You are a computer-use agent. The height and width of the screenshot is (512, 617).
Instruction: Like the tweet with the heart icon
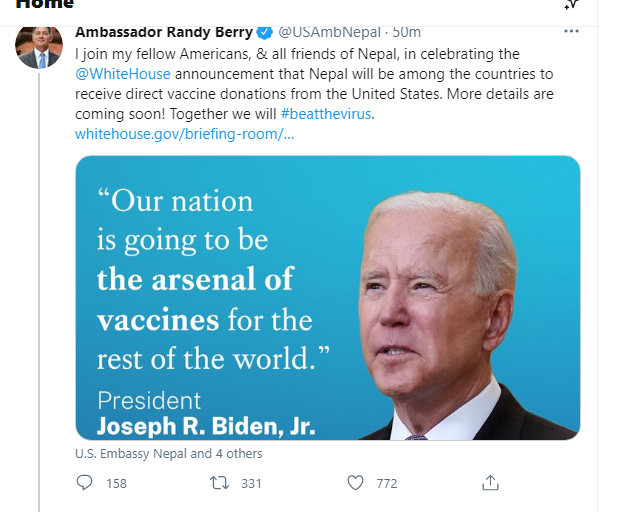coord(355,483)
